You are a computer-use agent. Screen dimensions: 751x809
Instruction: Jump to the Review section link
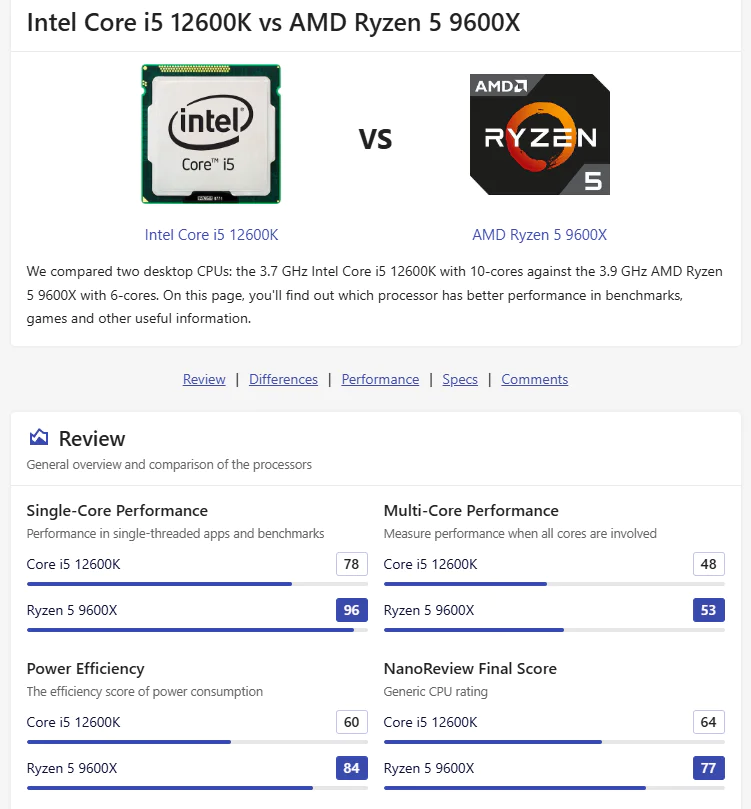tap(204, 380)
